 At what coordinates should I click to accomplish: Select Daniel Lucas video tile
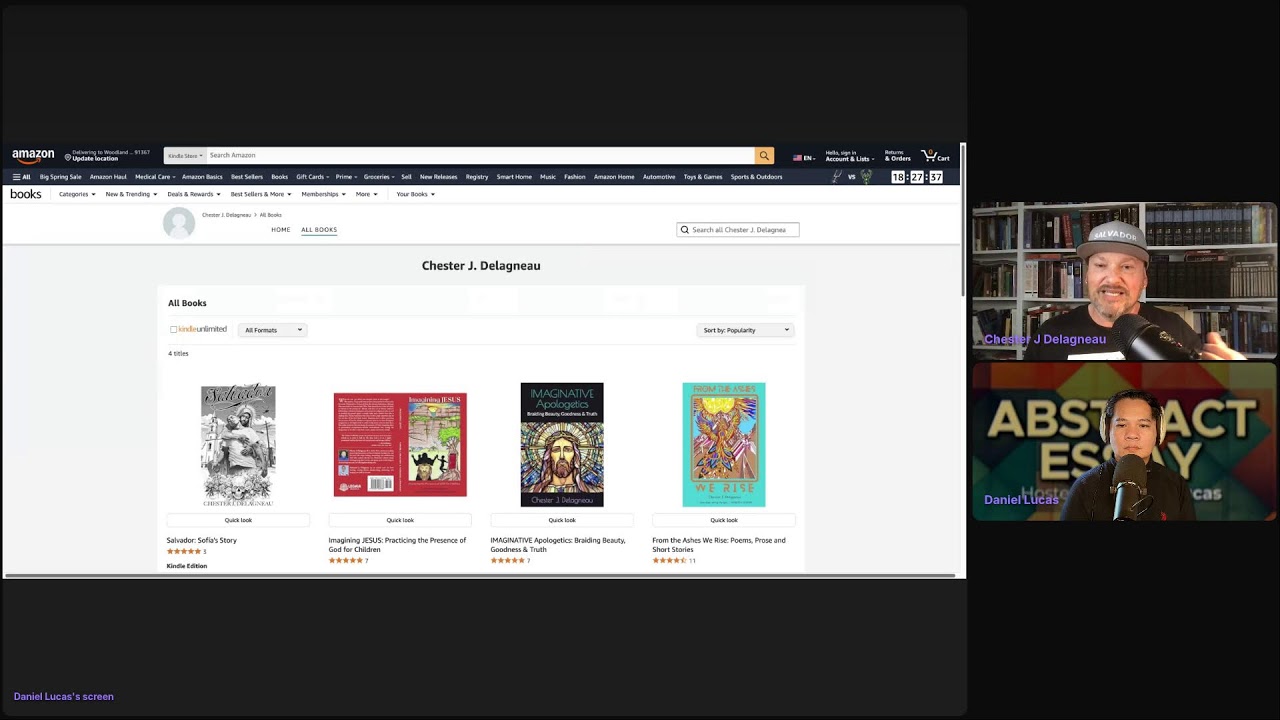point(1125,442)
